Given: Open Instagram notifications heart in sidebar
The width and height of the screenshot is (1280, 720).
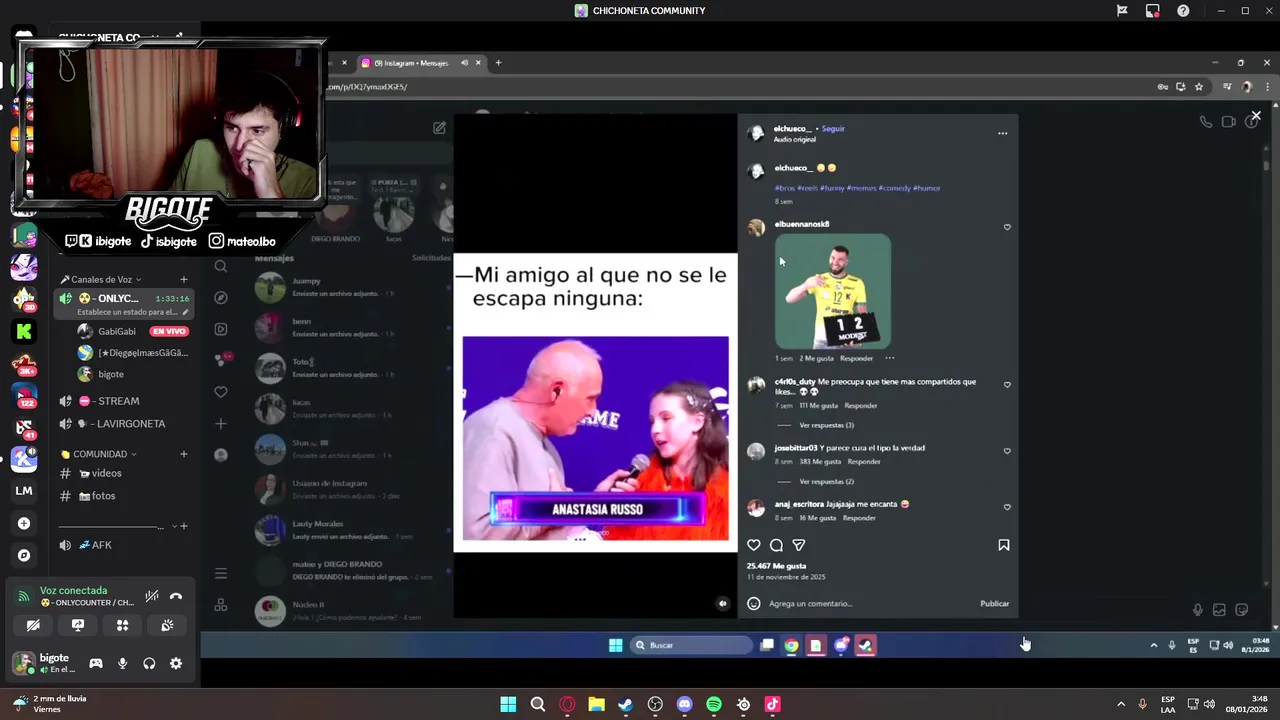Looking at the screenshot, I should coord(221,392).
